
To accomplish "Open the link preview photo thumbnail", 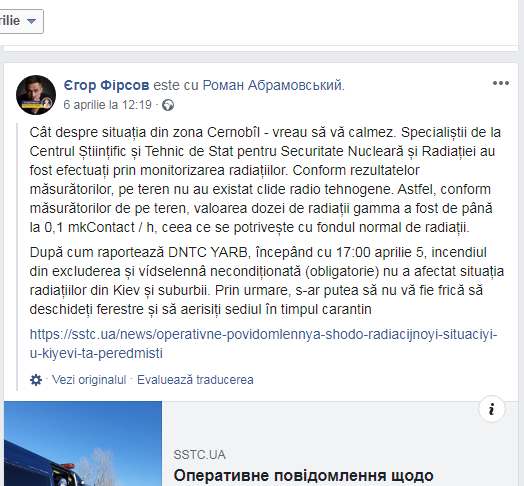I will (83, 444).
